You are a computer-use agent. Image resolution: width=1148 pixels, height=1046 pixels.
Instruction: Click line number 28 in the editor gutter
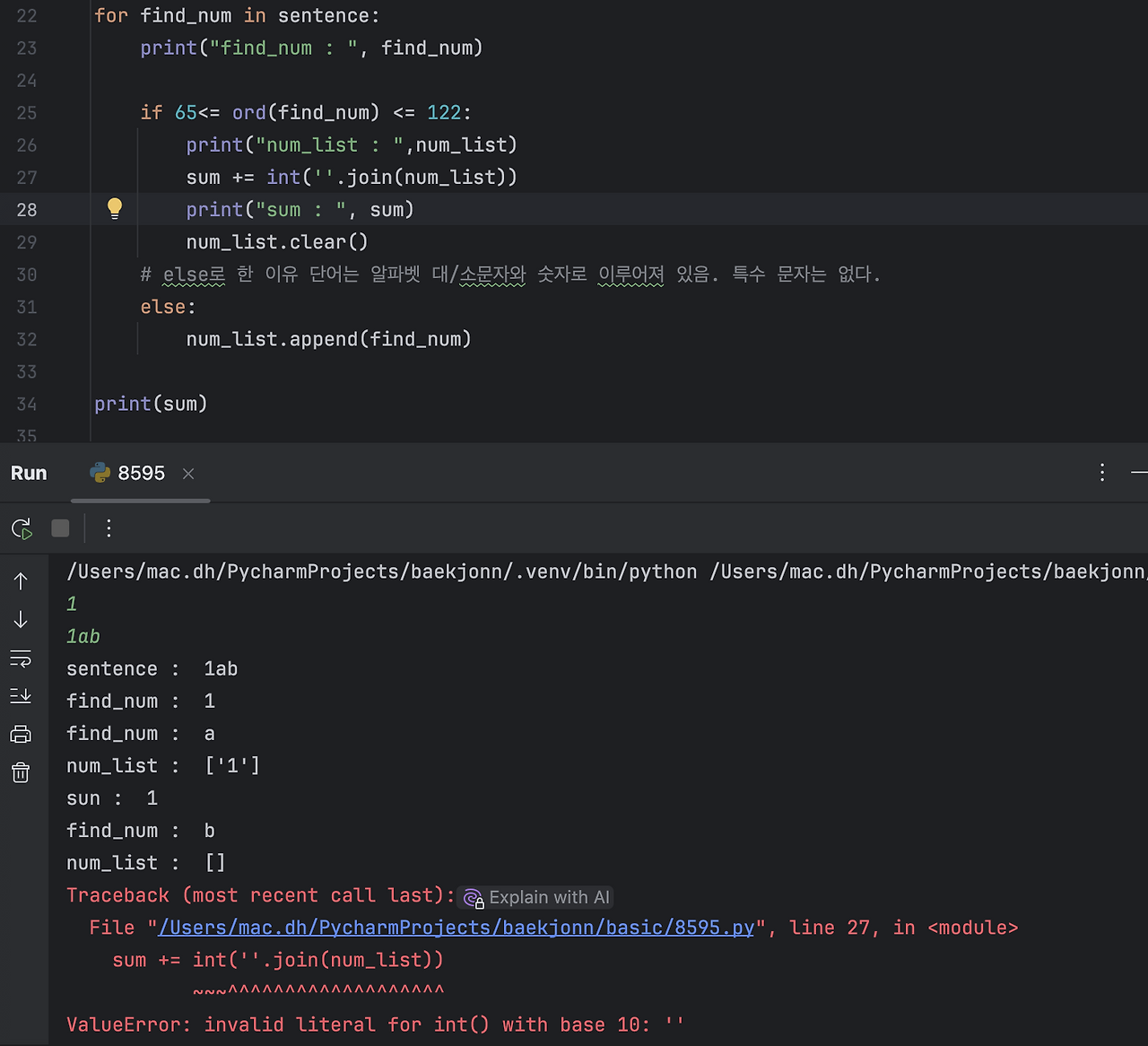(27, 209)
